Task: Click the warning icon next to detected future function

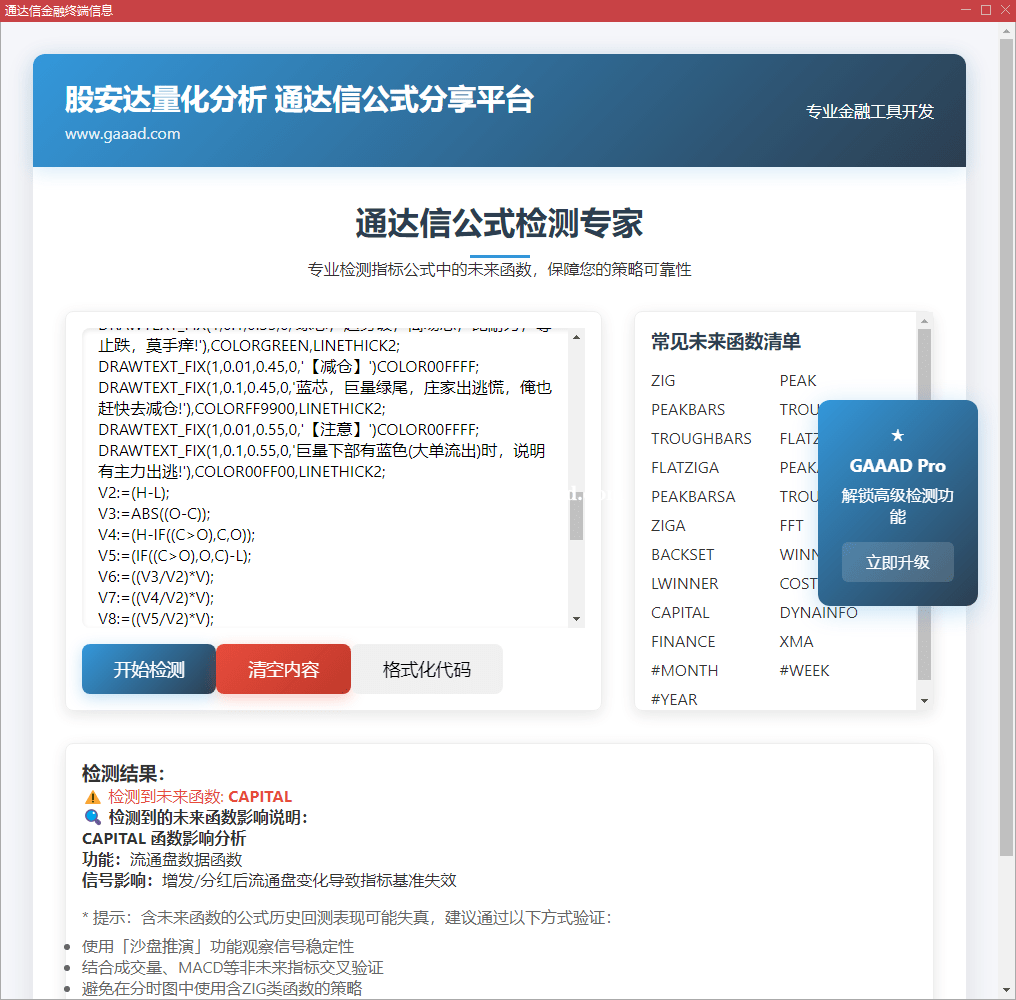Action: pyautogui.click(x=93, y=797)
